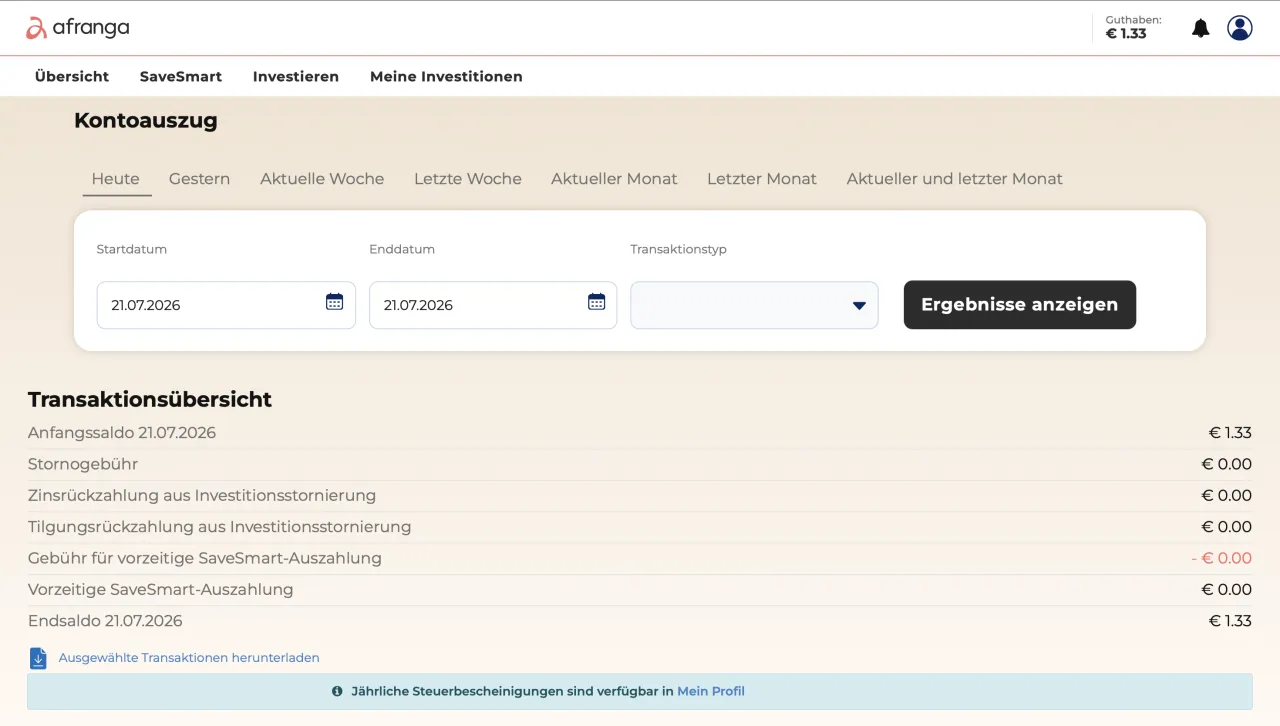Click the red - € 0.00 amount
The width and height of the screenshot is (1280, 726).
[1221, 558]
